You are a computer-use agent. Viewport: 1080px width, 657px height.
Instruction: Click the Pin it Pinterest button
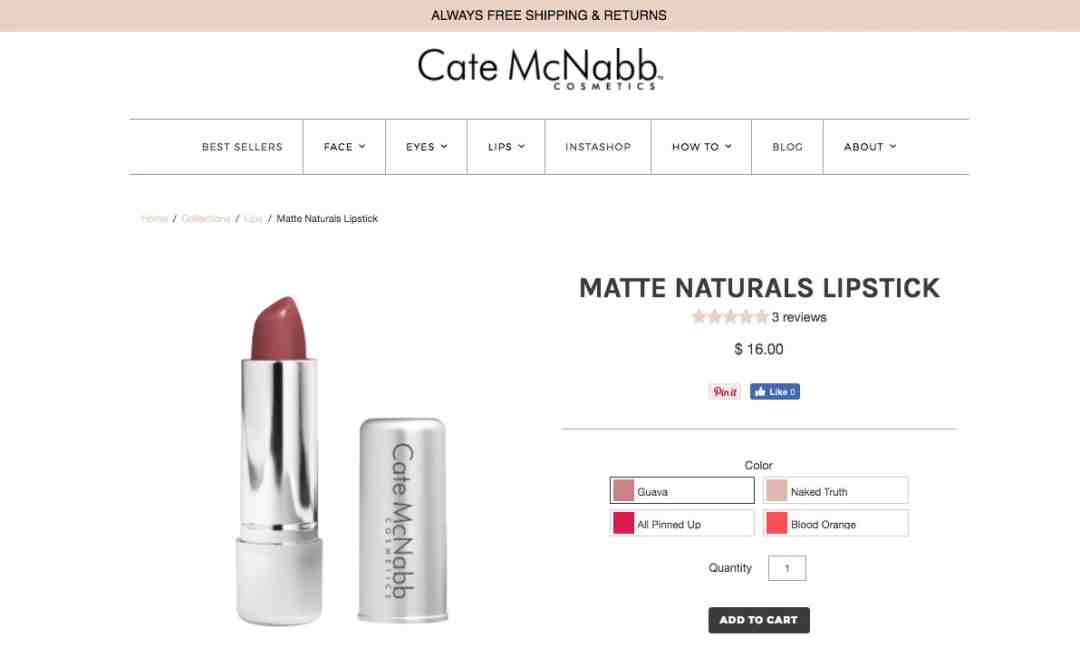pos(725,391)
